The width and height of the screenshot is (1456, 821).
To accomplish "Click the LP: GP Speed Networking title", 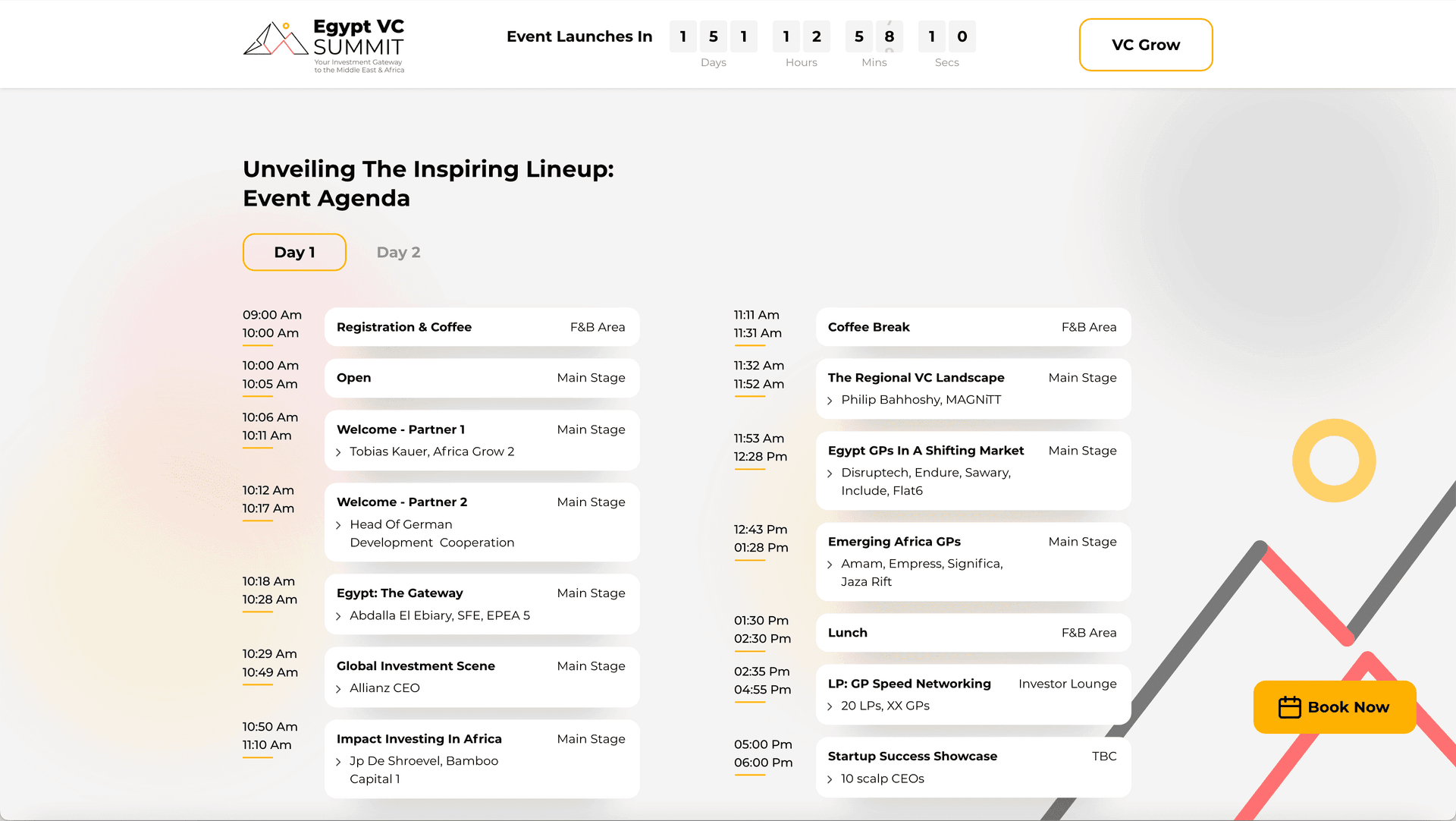I will coord(909,684).
